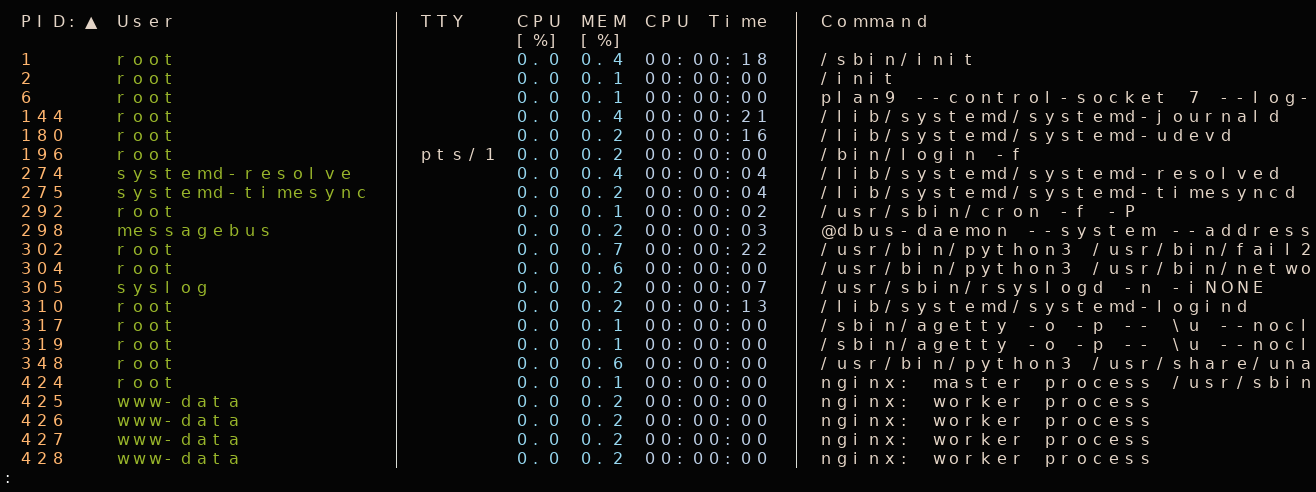Click the colon command prompt
The image size is (1316, 492).
[8, 479]
